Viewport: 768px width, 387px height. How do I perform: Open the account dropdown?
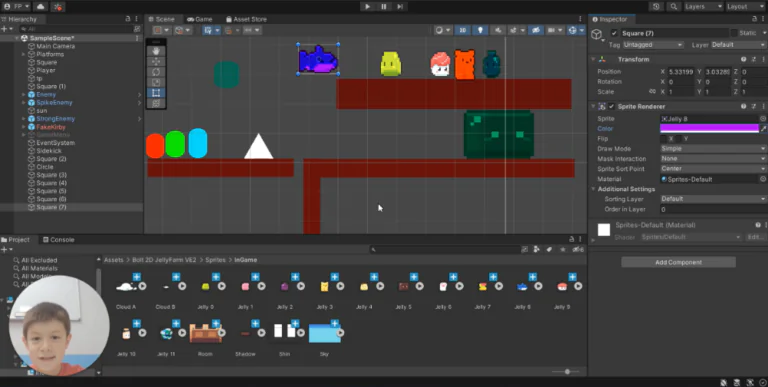pos(17,6)
